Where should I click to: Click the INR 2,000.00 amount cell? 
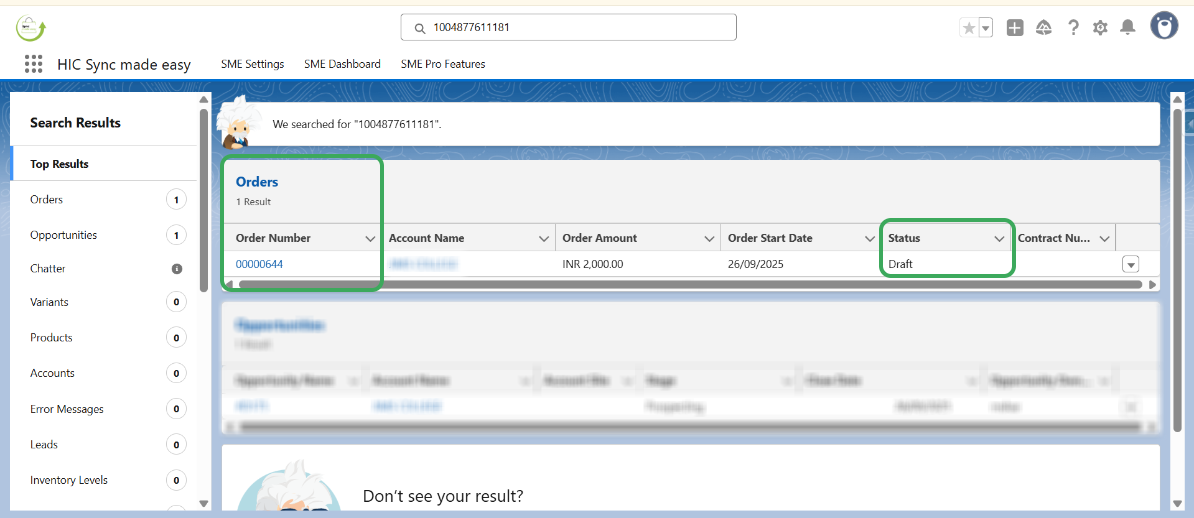pos(638,264)
